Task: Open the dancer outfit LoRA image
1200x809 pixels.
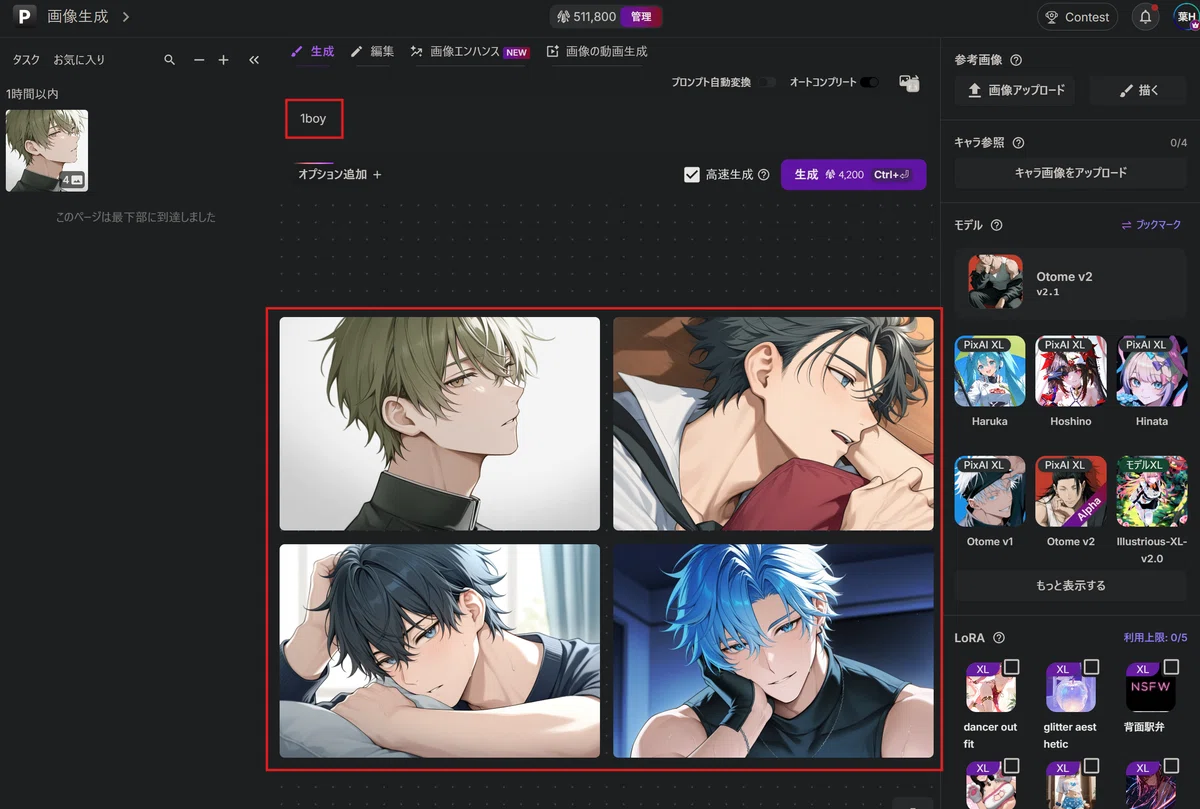Action: coord(991,686)
